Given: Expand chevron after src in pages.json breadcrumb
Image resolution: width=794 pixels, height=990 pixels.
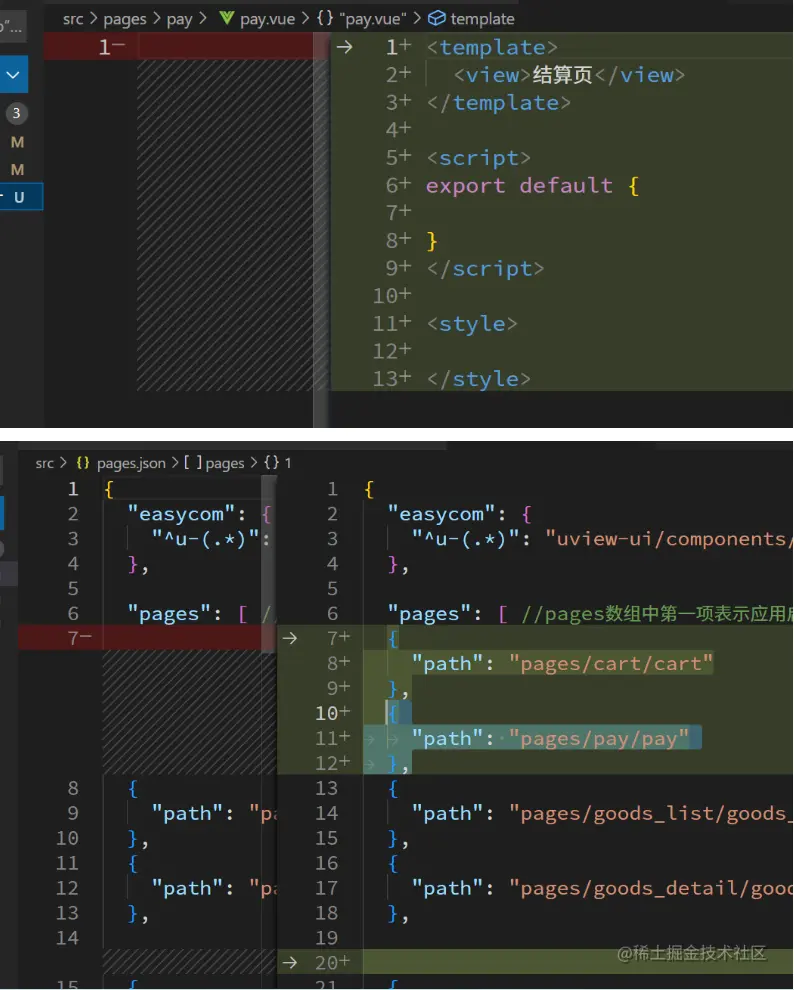Looking at the screenshot, I should click(x=63, y=463).
